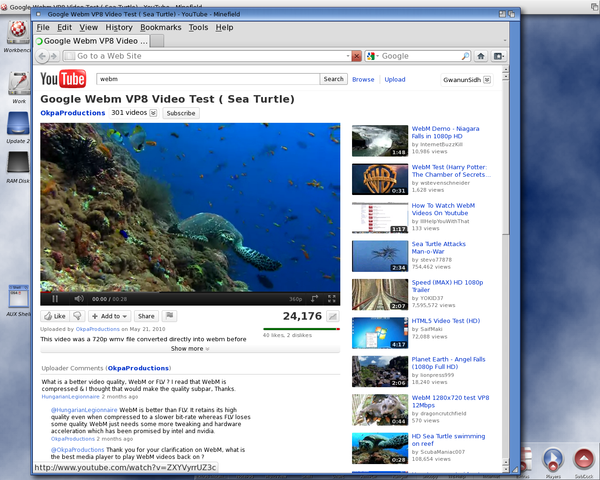
Task: Show the video statistics graph icon
Action: tap(332, 316)
